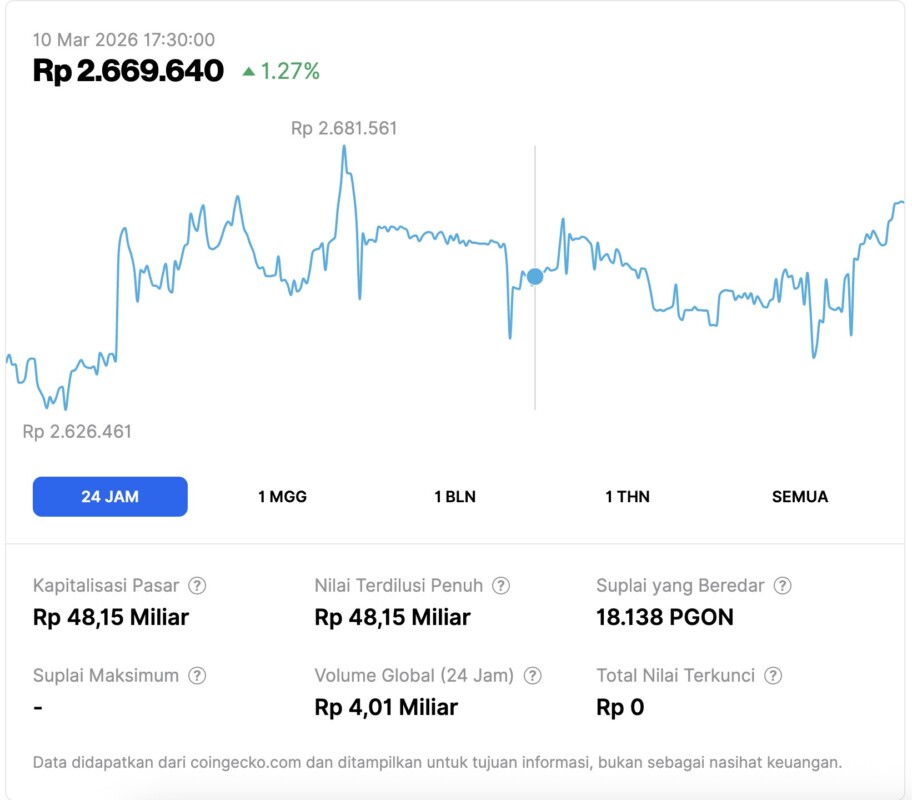Click the green up-arrow price change icon

[x=249, y=72]
